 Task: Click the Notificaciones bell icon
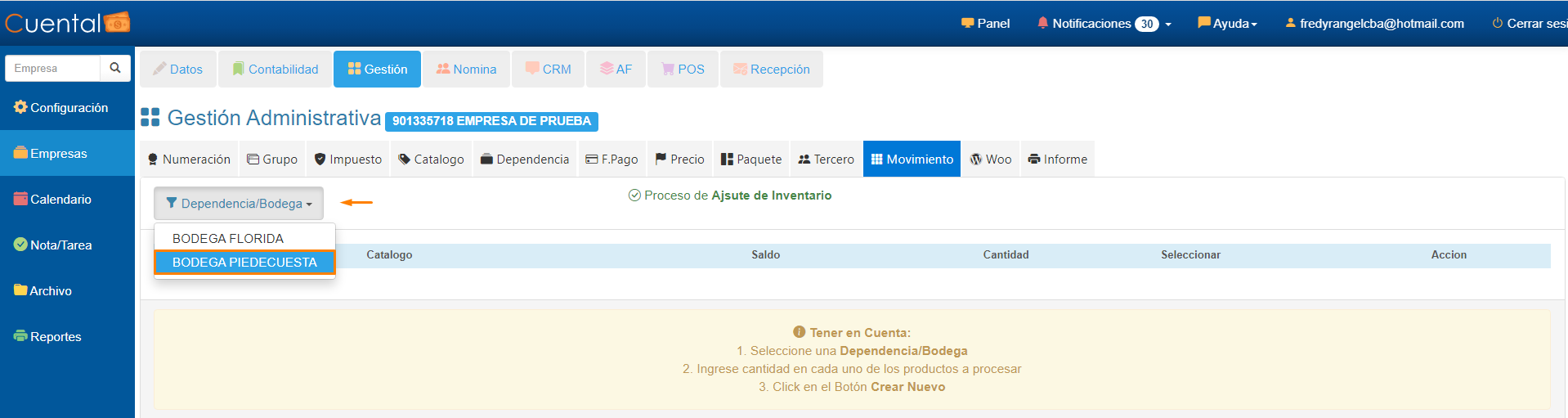click(1042, 23)
